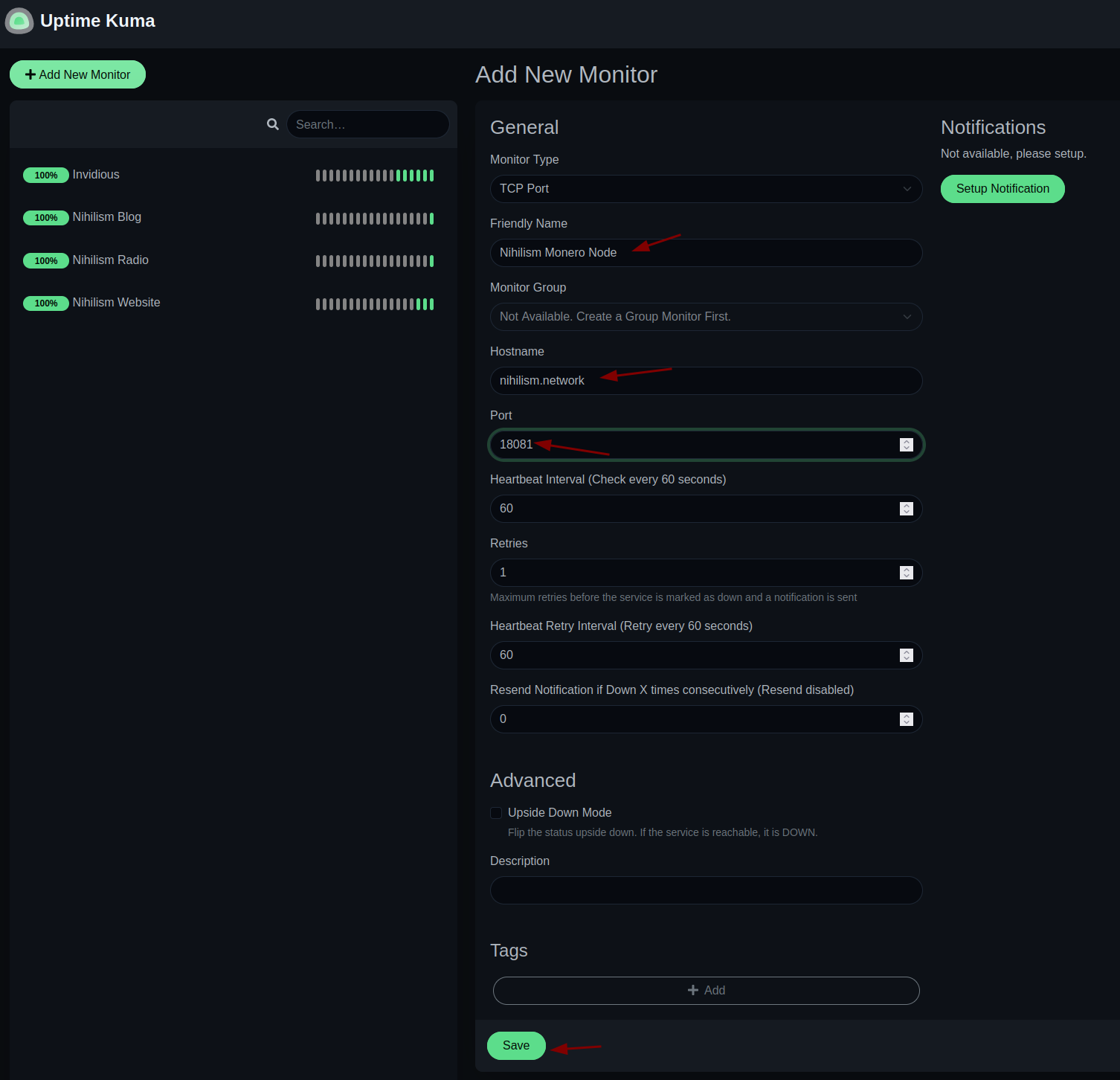Click the Nihilism Blog 100% badge
Image resolution: width=1120 pixels, height=1080 pixels.
click(x=46, y=218)
